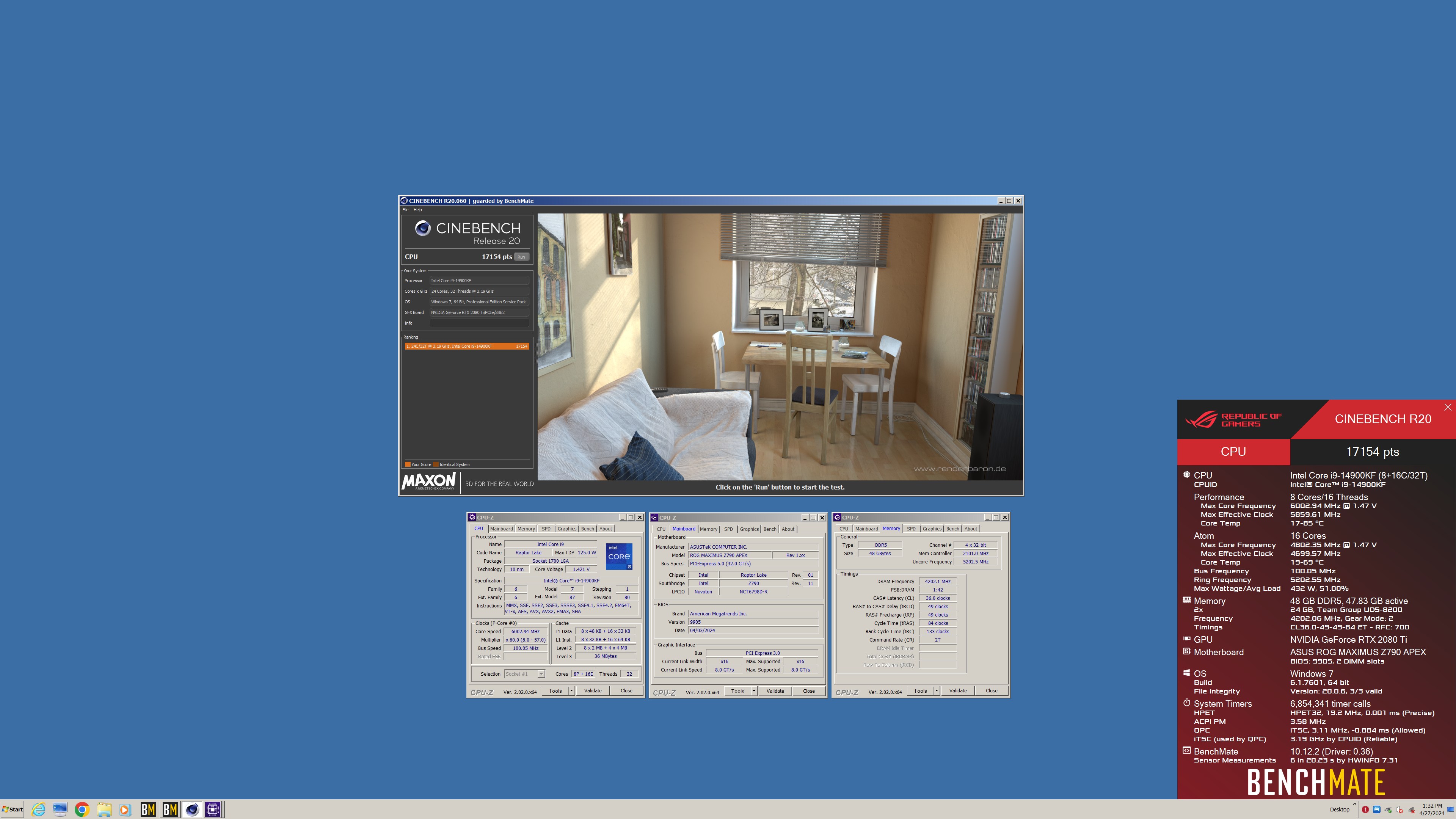The height and width of the screenshot is (819, 1456).
Task: Switch to CPU tab in the Memory CPU-Z window
Action: (844, 529)
